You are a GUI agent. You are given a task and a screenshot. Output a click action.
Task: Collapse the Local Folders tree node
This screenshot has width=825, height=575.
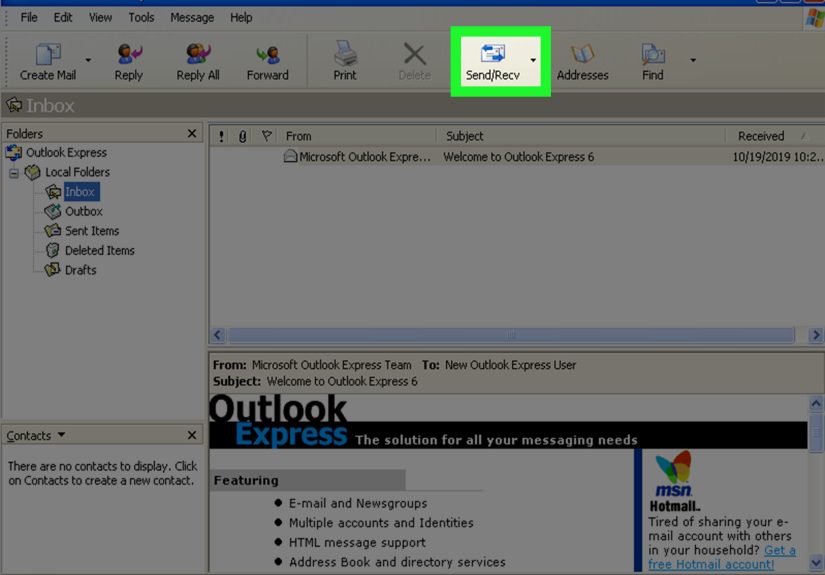[x=14, y=173]
